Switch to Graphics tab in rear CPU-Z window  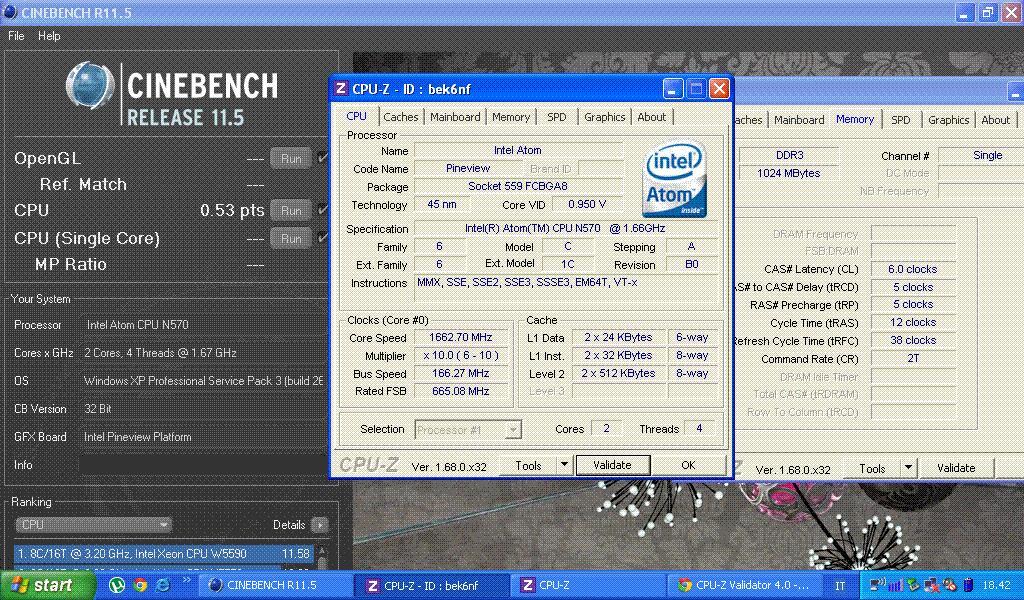click(948, 120)
